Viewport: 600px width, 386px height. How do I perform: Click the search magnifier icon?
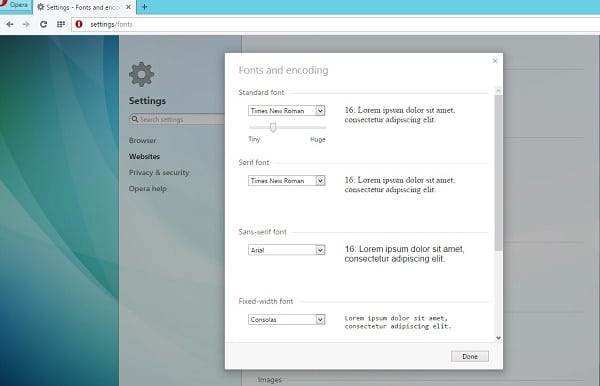(135, 119)
